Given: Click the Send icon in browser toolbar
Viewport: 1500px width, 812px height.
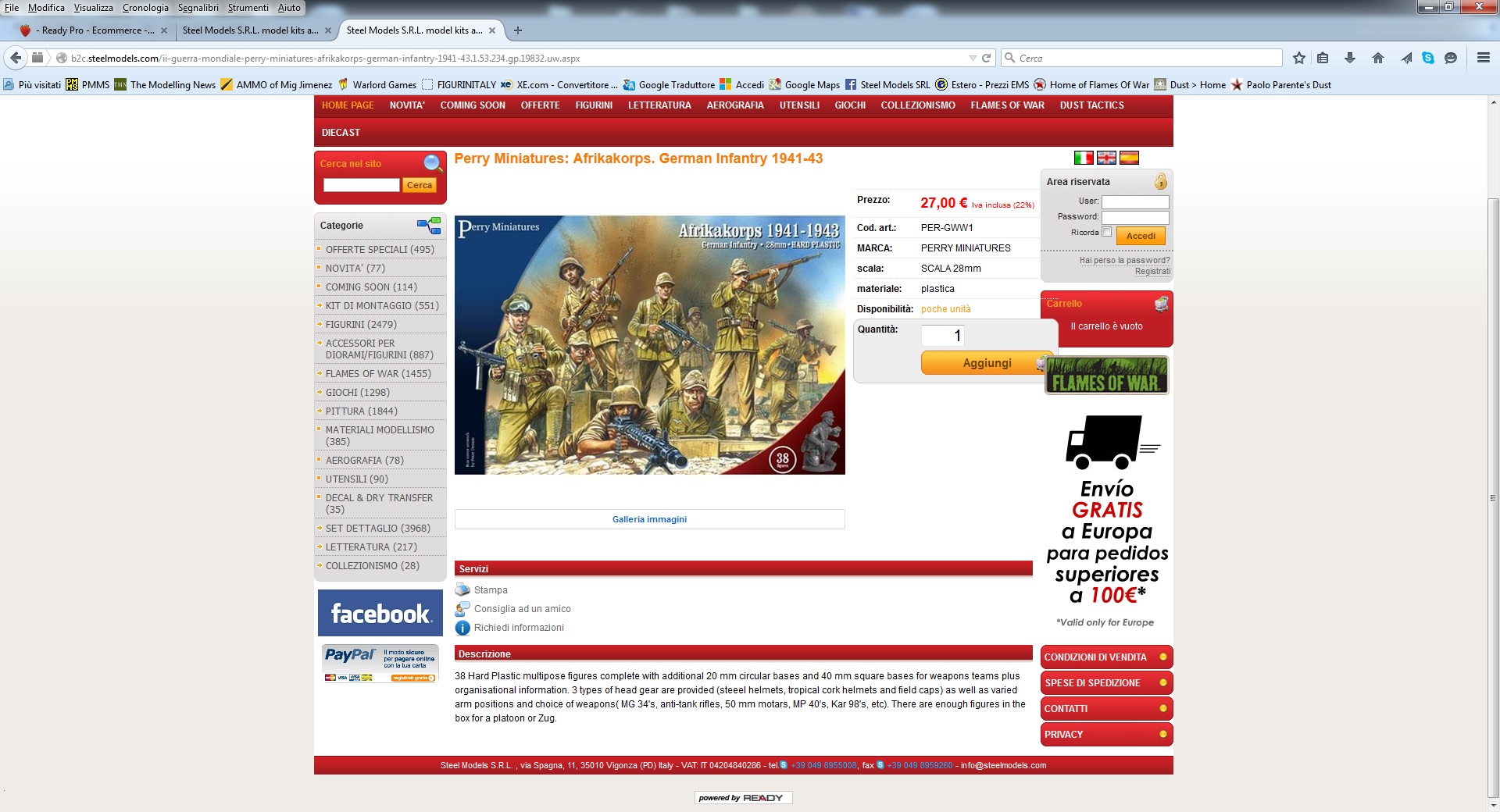Looking at the screenshot, I should point(1406,58).
